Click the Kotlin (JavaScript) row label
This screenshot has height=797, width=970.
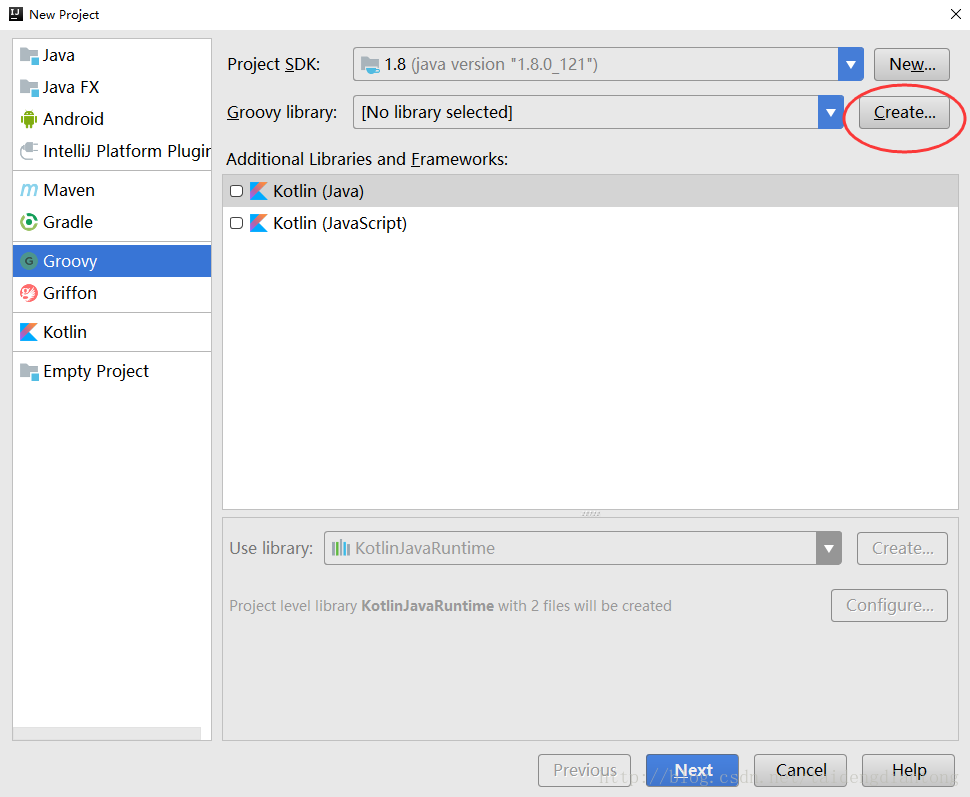pyautogui.click(x=340, y=223)
